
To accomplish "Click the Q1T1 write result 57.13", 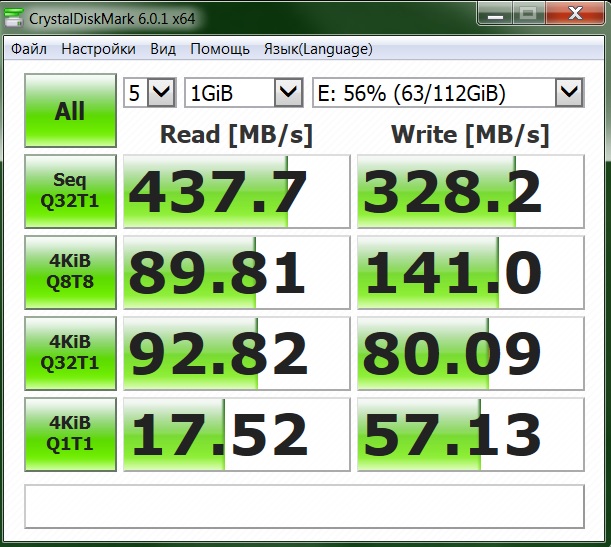I will pyautogui.click(x=471, y=434).
